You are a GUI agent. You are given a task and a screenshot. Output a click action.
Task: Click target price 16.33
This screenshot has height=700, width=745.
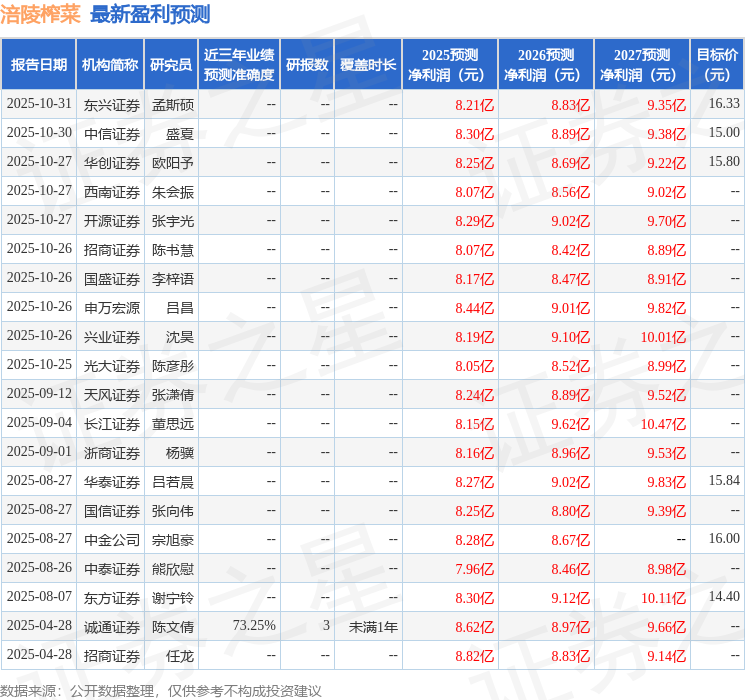tap(724, 104)
